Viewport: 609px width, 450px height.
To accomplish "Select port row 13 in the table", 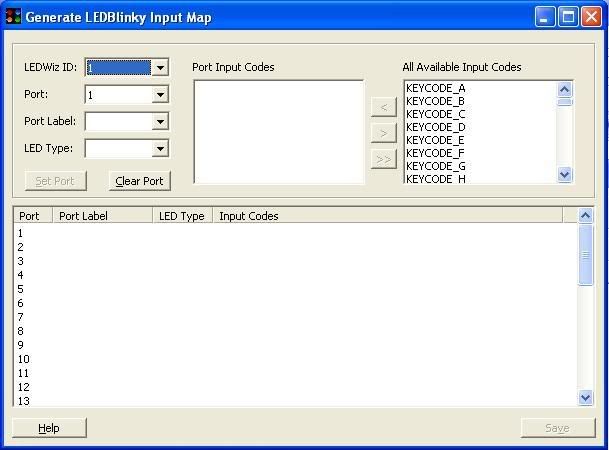I will click(295, 401).
